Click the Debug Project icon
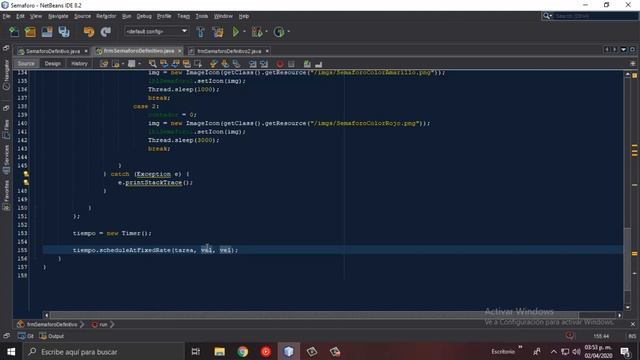 click(257, 32)
